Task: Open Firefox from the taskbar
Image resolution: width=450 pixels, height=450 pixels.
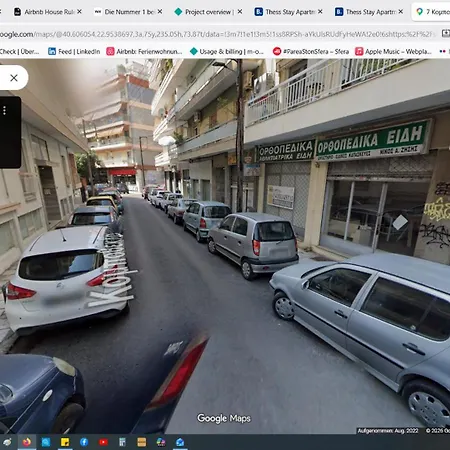Action: 27,442
